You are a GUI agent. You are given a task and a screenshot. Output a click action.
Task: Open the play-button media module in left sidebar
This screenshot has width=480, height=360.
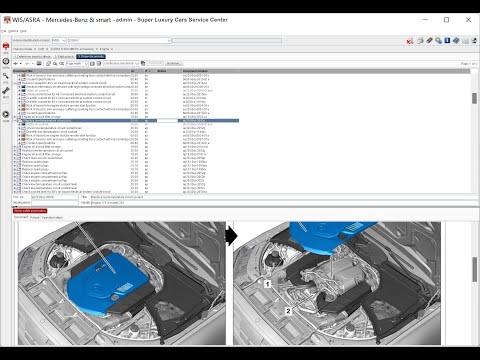click(6, 115)
